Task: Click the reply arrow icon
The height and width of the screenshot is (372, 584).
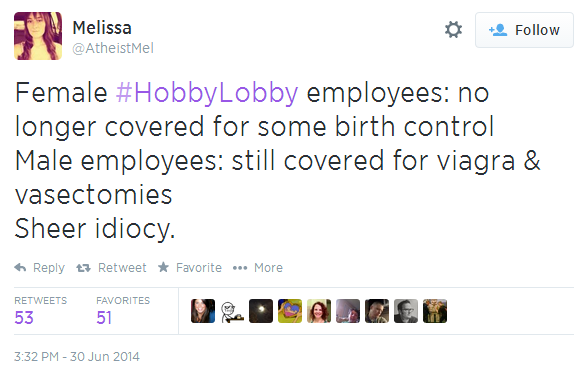Action: click(x=20, y=267)
